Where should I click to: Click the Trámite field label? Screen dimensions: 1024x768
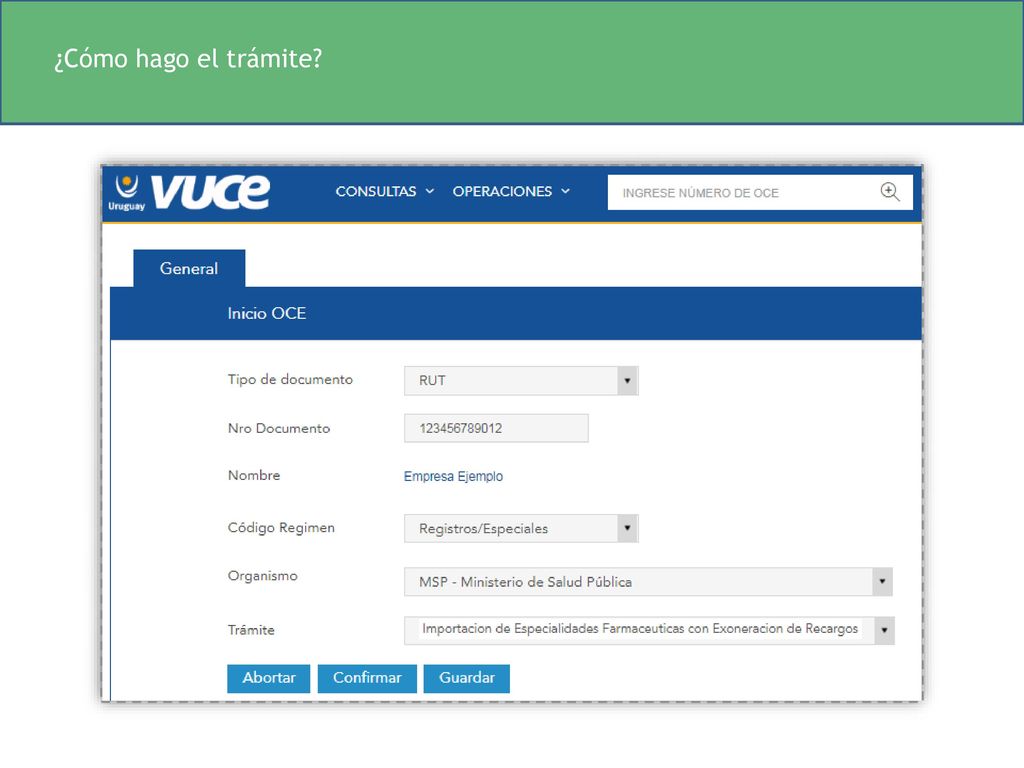coord(251,630)
